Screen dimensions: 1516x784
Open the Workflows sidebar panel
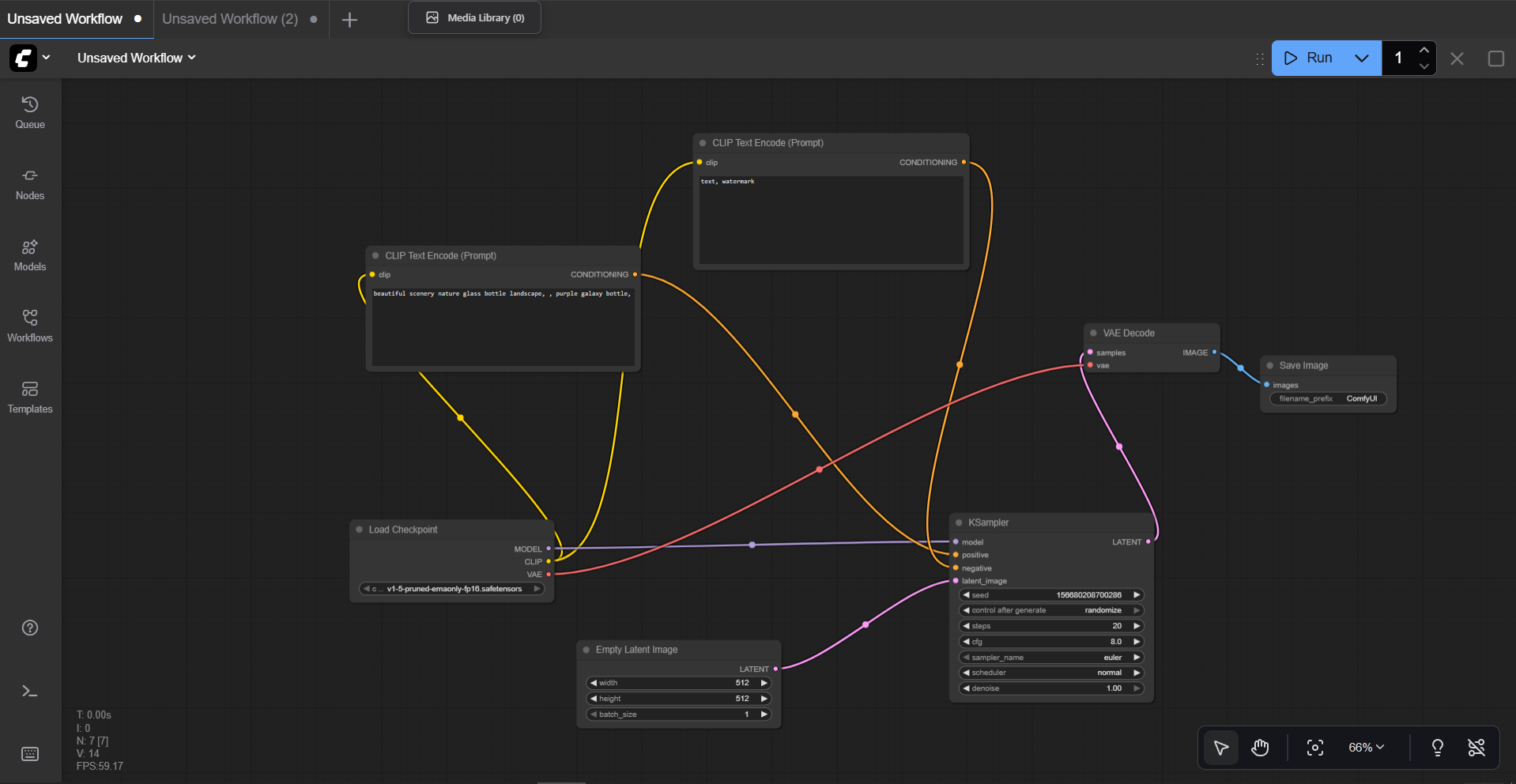(x=29, y=324)
